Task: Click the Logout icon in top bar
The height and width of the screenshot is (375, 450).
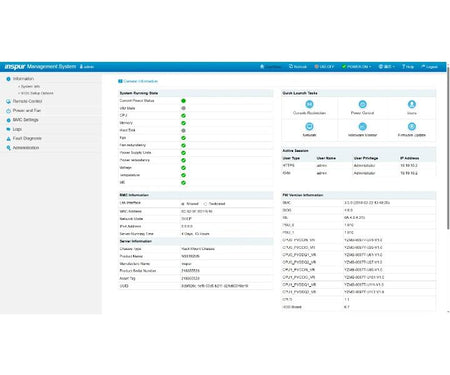Action: tap(423, 67)
